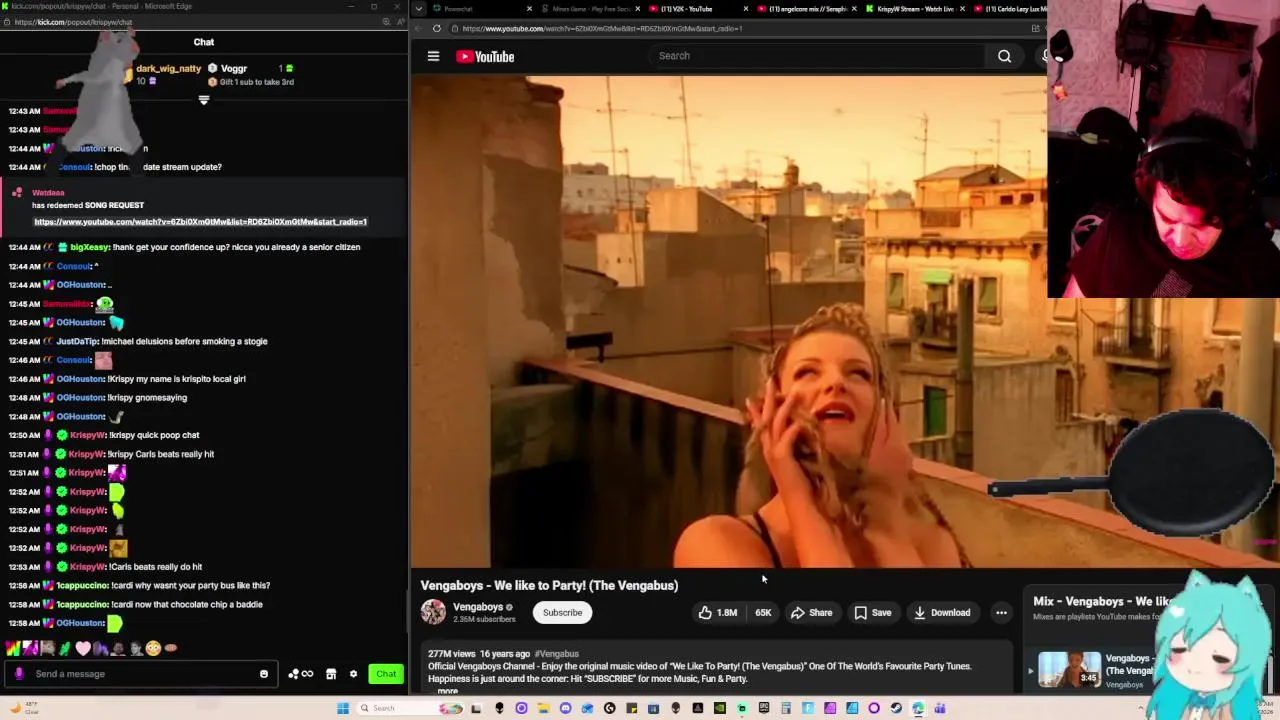Viewport: 1280px width, 720px height.
Task: Open the song request YouTube link in chat
Action: click(x=200, y=221)
